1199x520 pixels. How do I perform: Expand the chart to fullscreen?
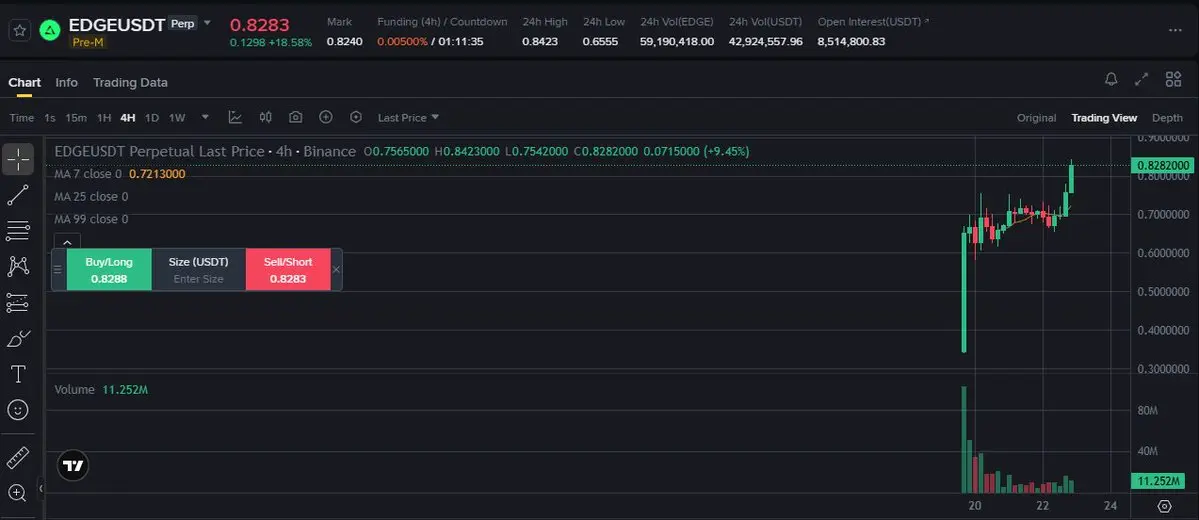pos(1142,79)
